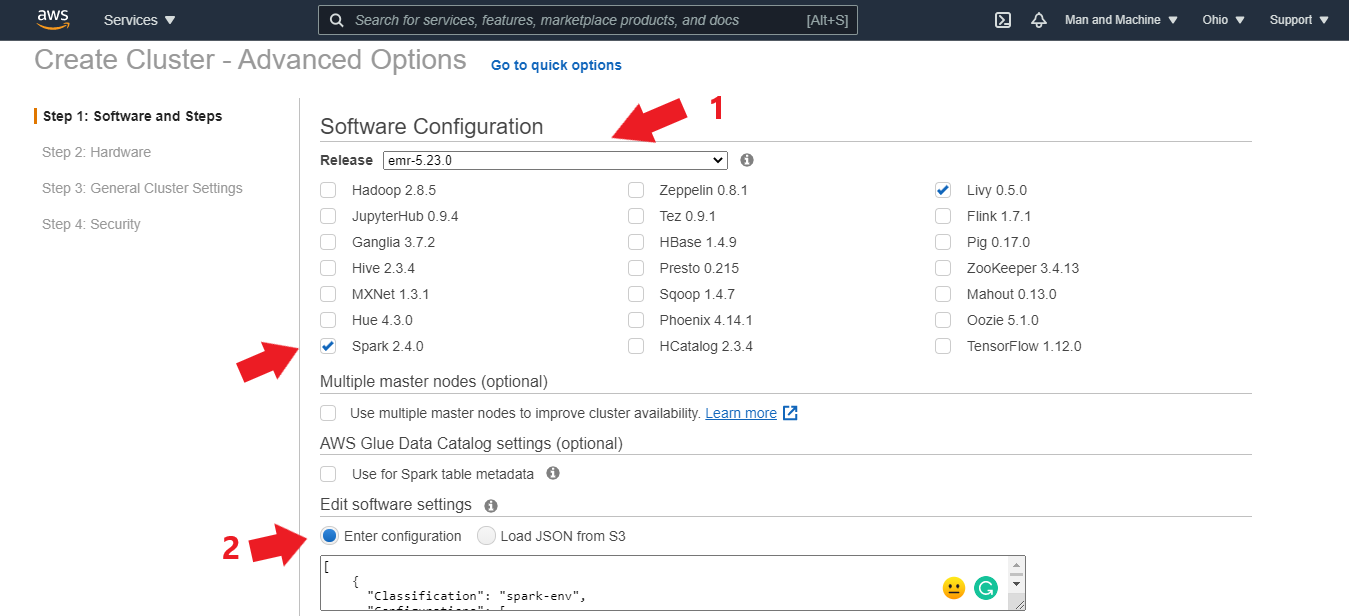This screenshot has height=616, width=1349.
Task: Enable the HCatalog 2.3.4 checkbox
Action: (x=636, y=346)
